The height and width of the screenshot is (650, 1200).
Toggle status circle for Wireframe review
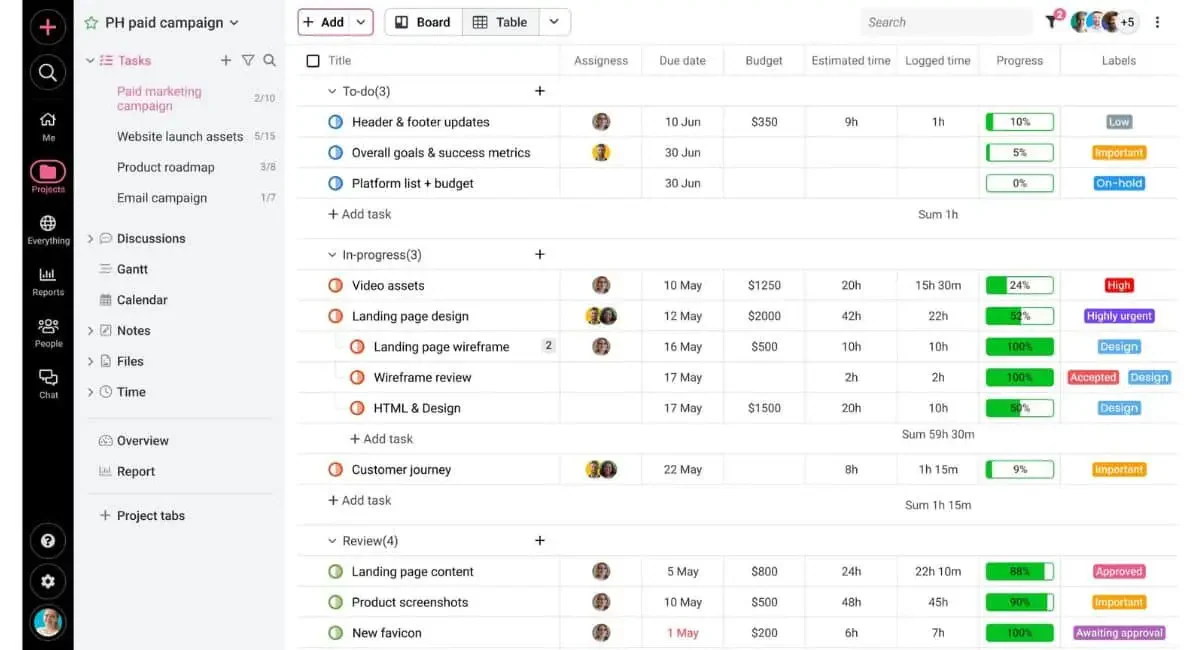(x=357, y=377)
